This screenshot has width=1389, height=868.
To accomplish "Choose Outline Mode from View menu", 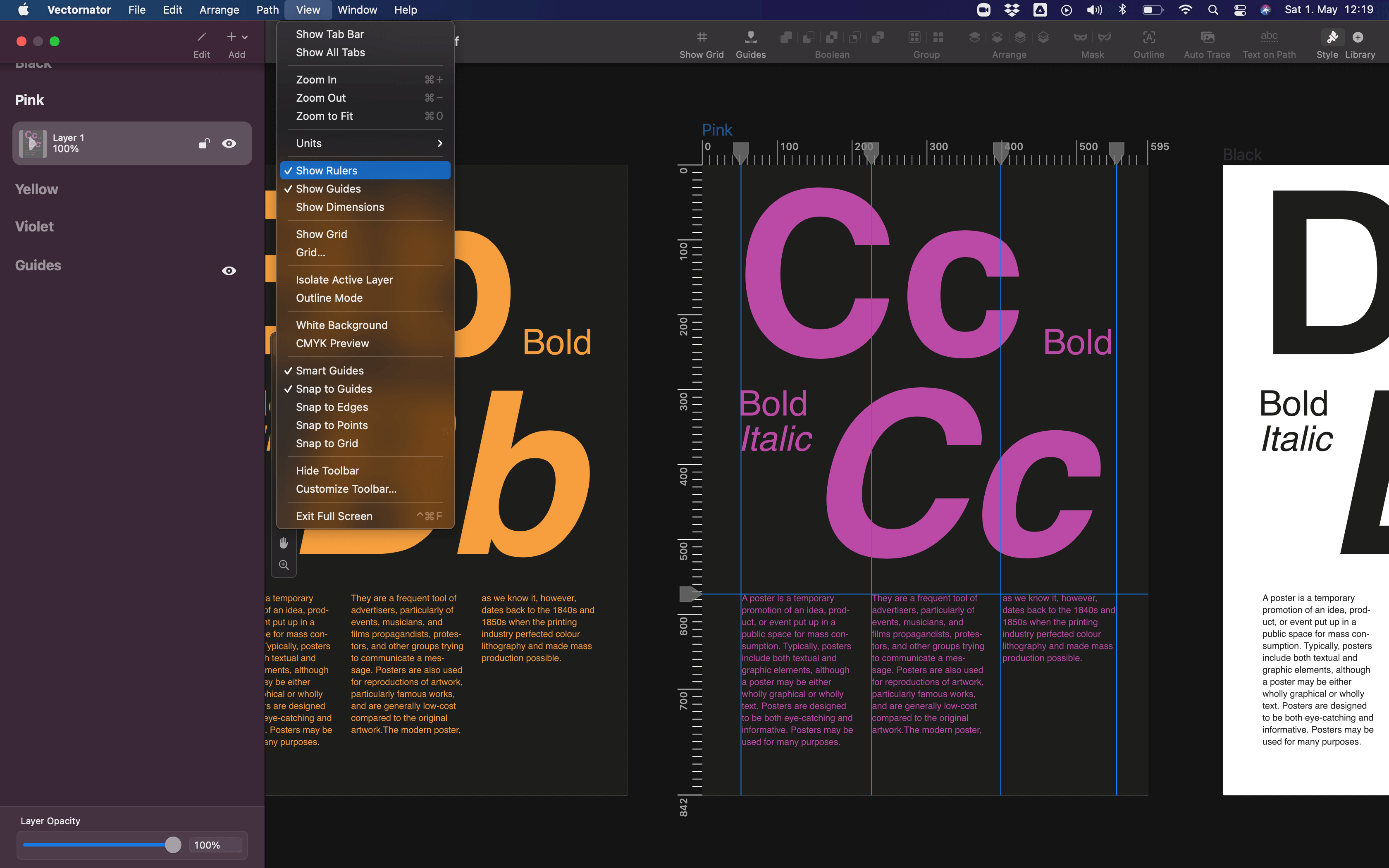I will tap(365, 298).
